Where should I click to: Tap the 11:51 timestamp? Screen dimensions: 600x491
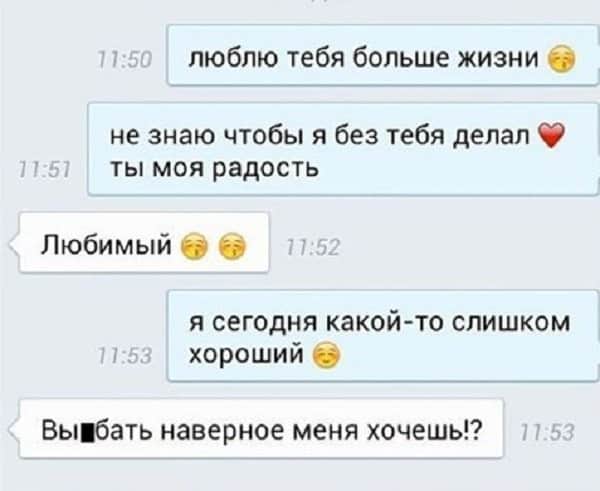coord(44,170)
